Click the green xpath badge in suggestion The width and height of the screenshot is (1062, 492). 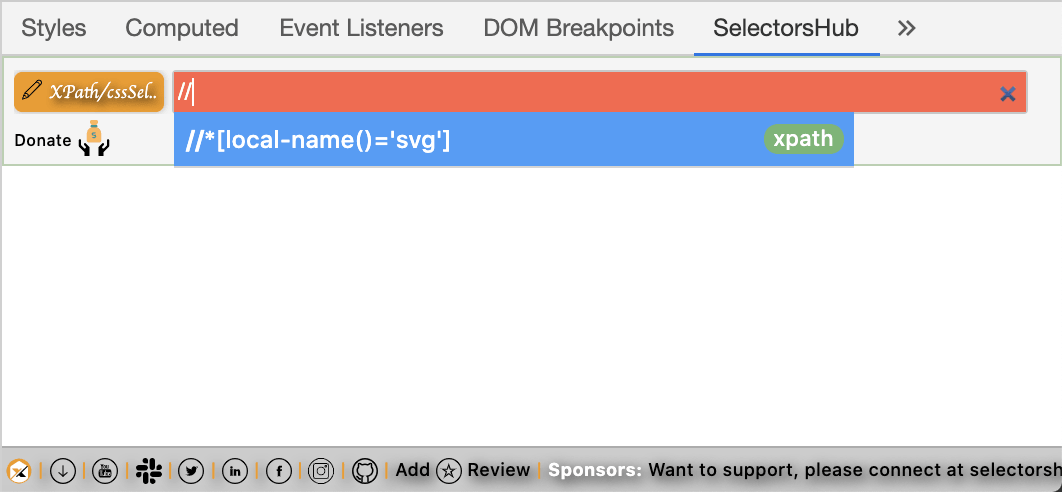point(803,139)
